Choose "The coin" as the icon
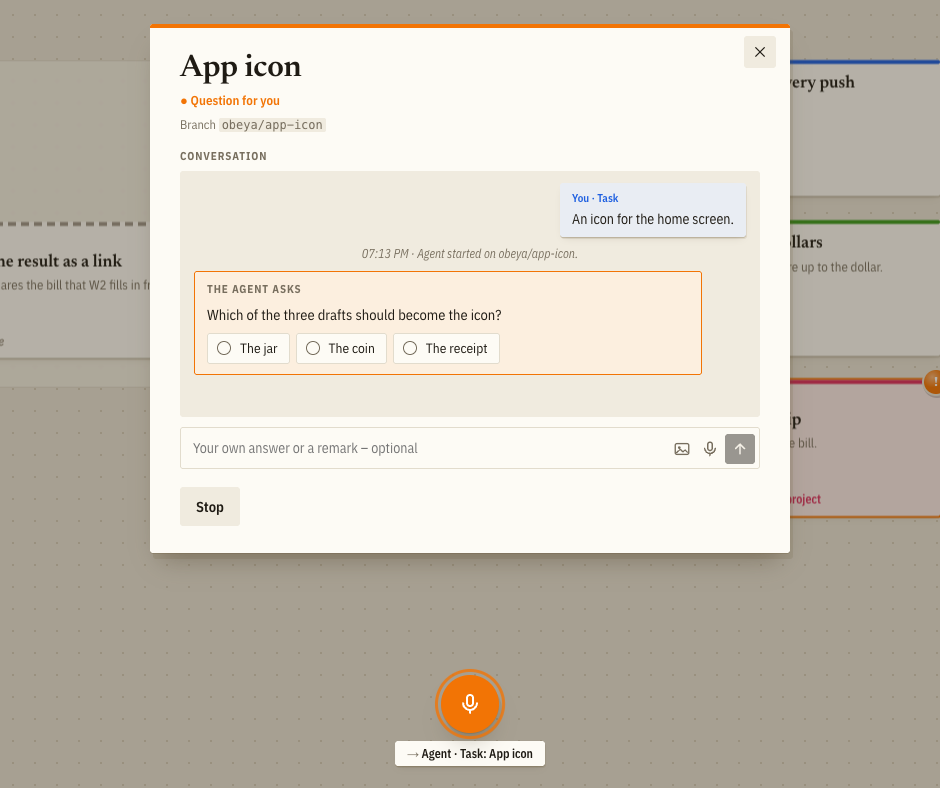The height and width of the screenshot is (788, 940). click(341, 348)
